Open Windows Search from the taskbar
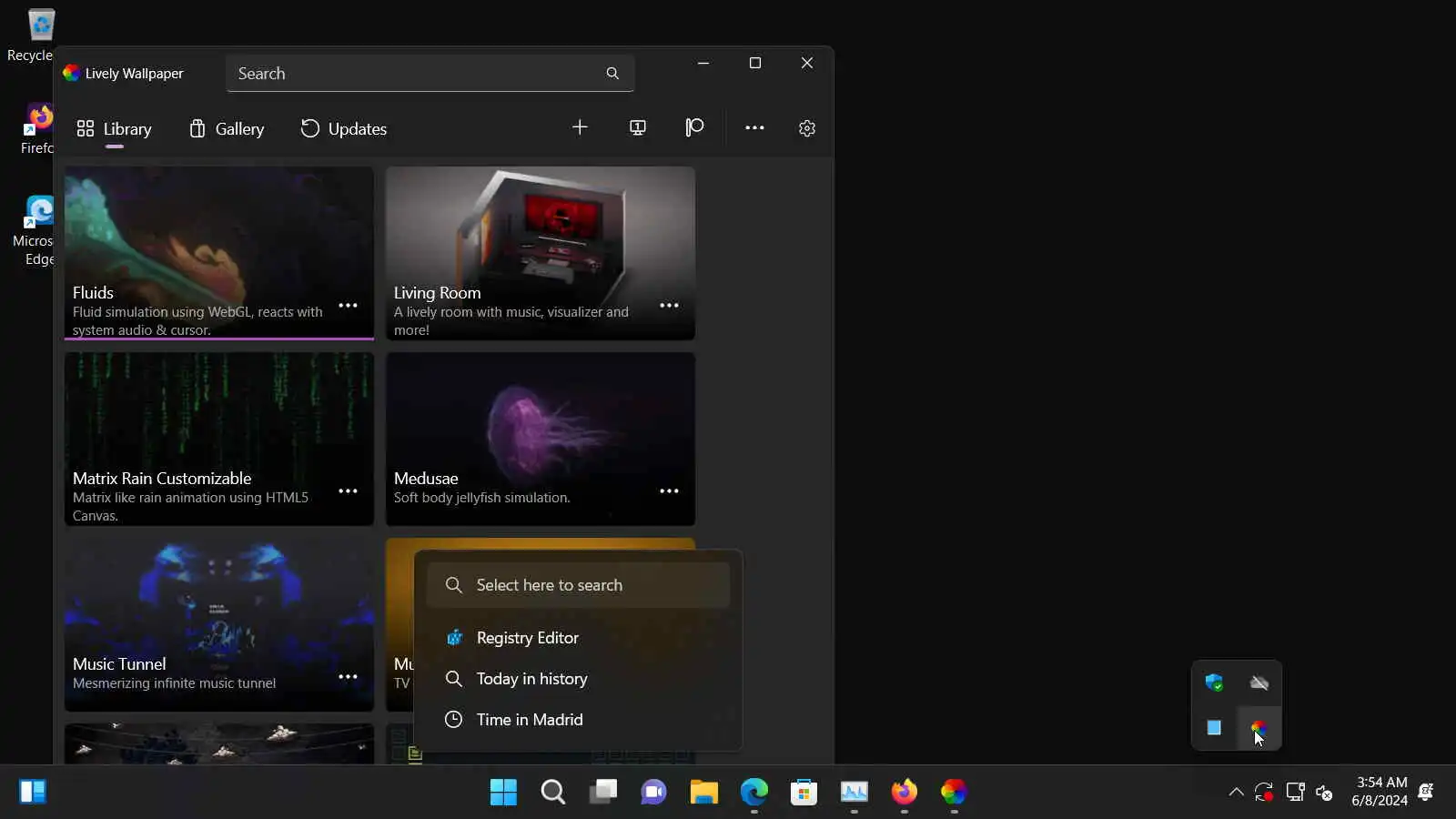The width and height of the screenshot is (1456, 819). (x=553, y=792)
